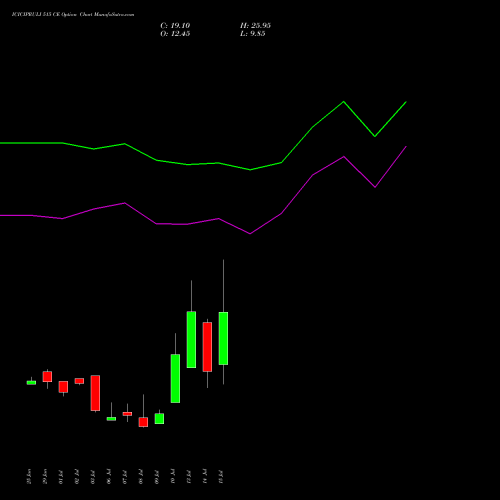
Task: Click the small green candle above 09 Jul
Action: 159,419
